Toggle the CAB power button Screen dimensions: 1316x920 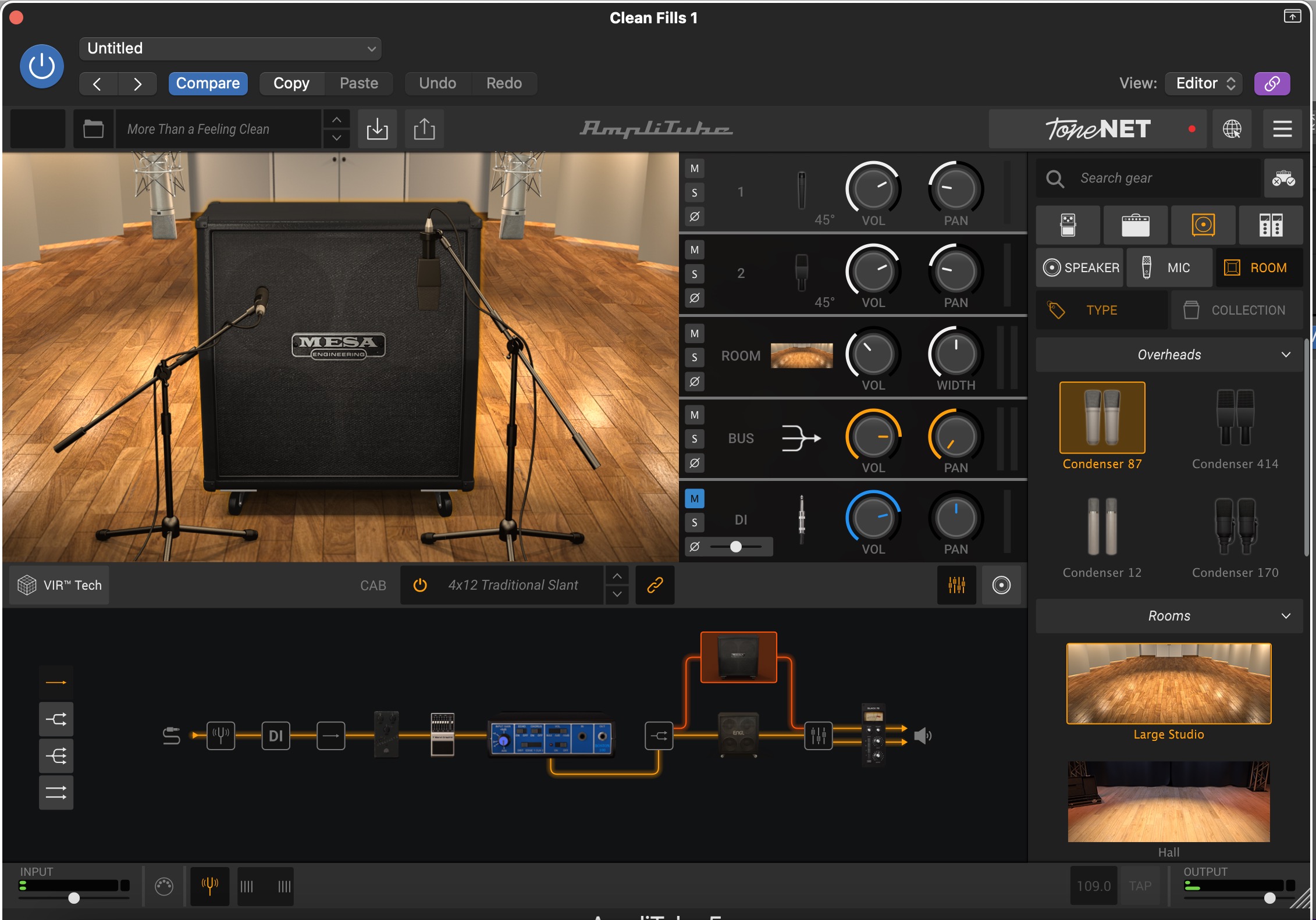(420, 585)
